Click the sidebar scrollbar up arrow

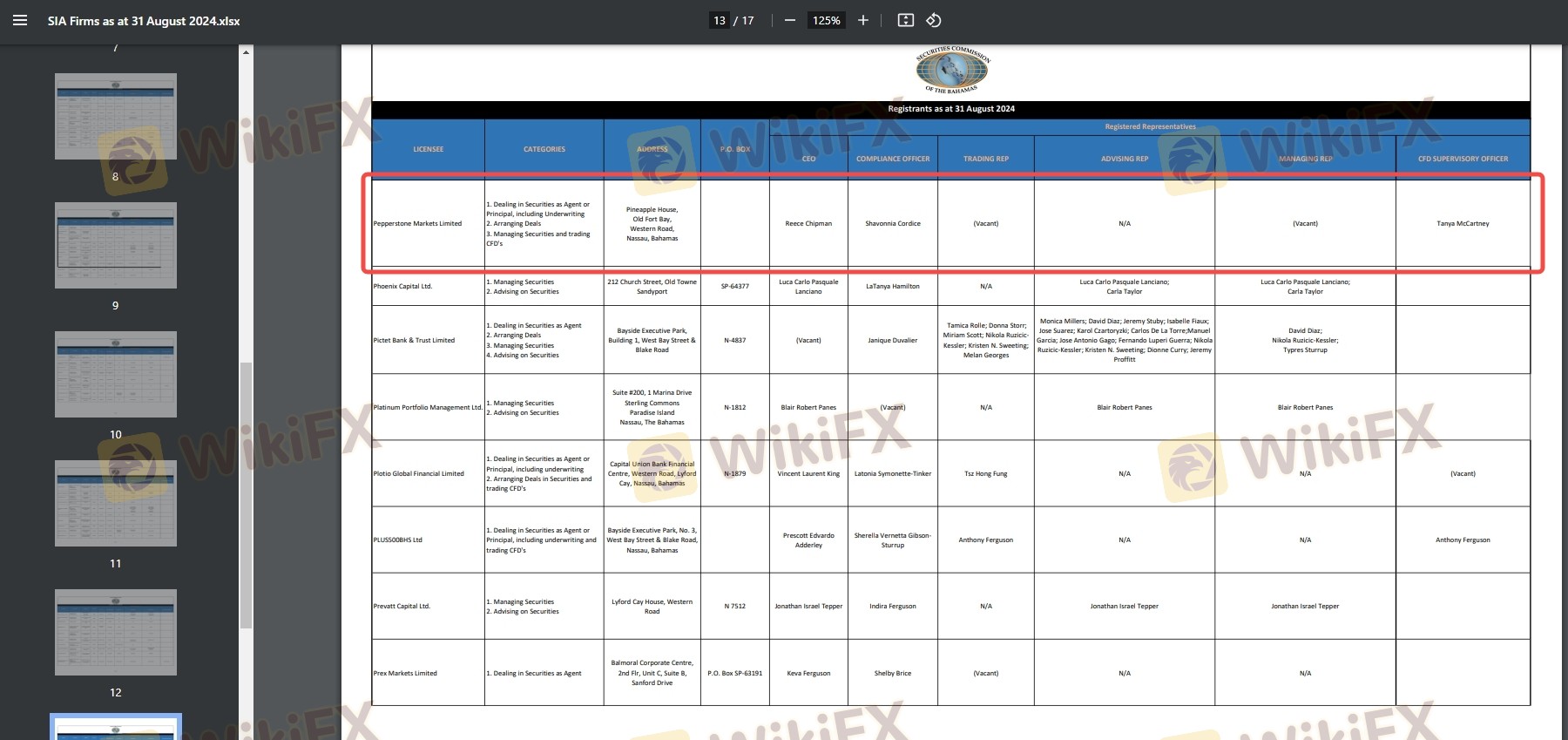(246, 52)
